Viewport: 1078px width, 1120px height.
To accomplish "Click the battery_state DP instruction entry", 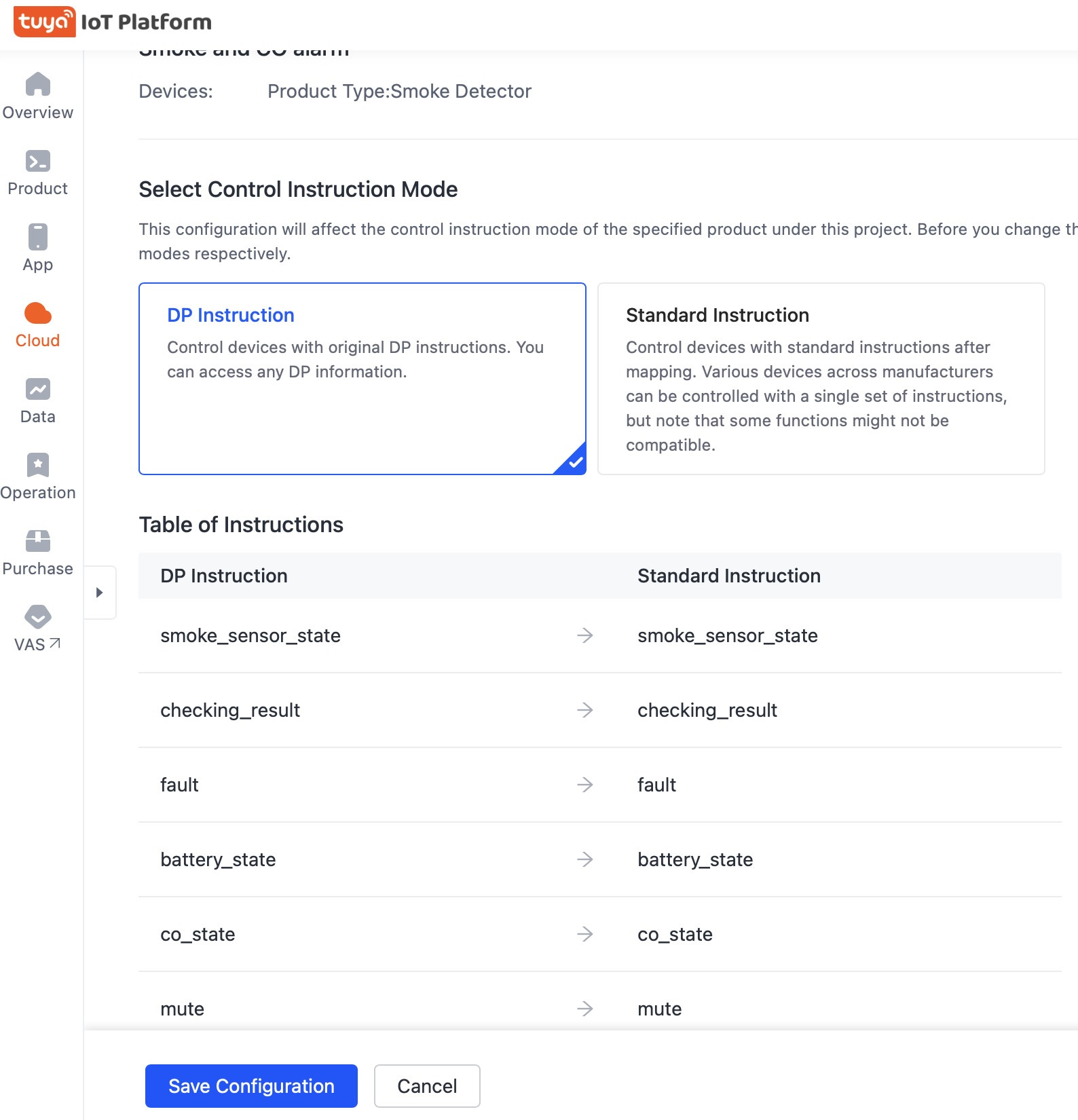I will click(x=218, y=859).
